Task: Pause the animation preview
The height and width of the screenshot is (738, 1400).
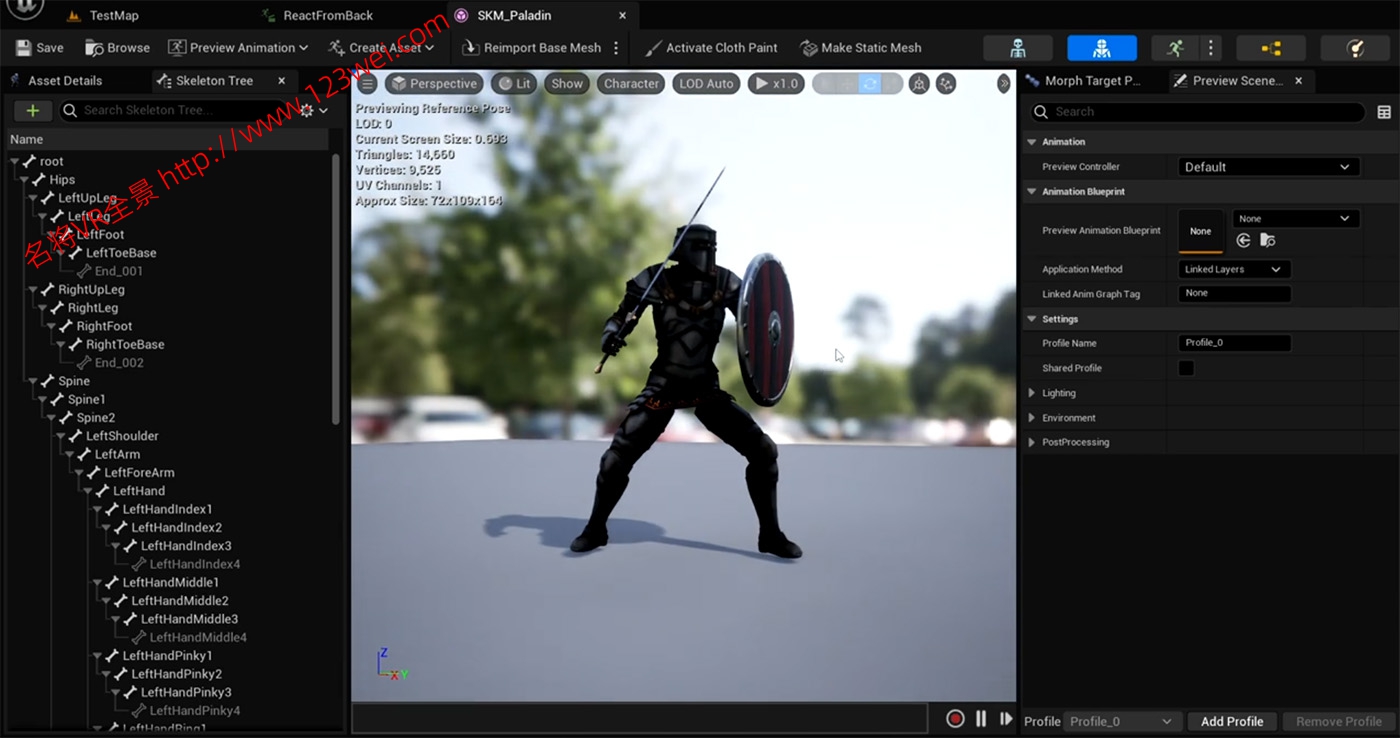Action: point(981,719)
